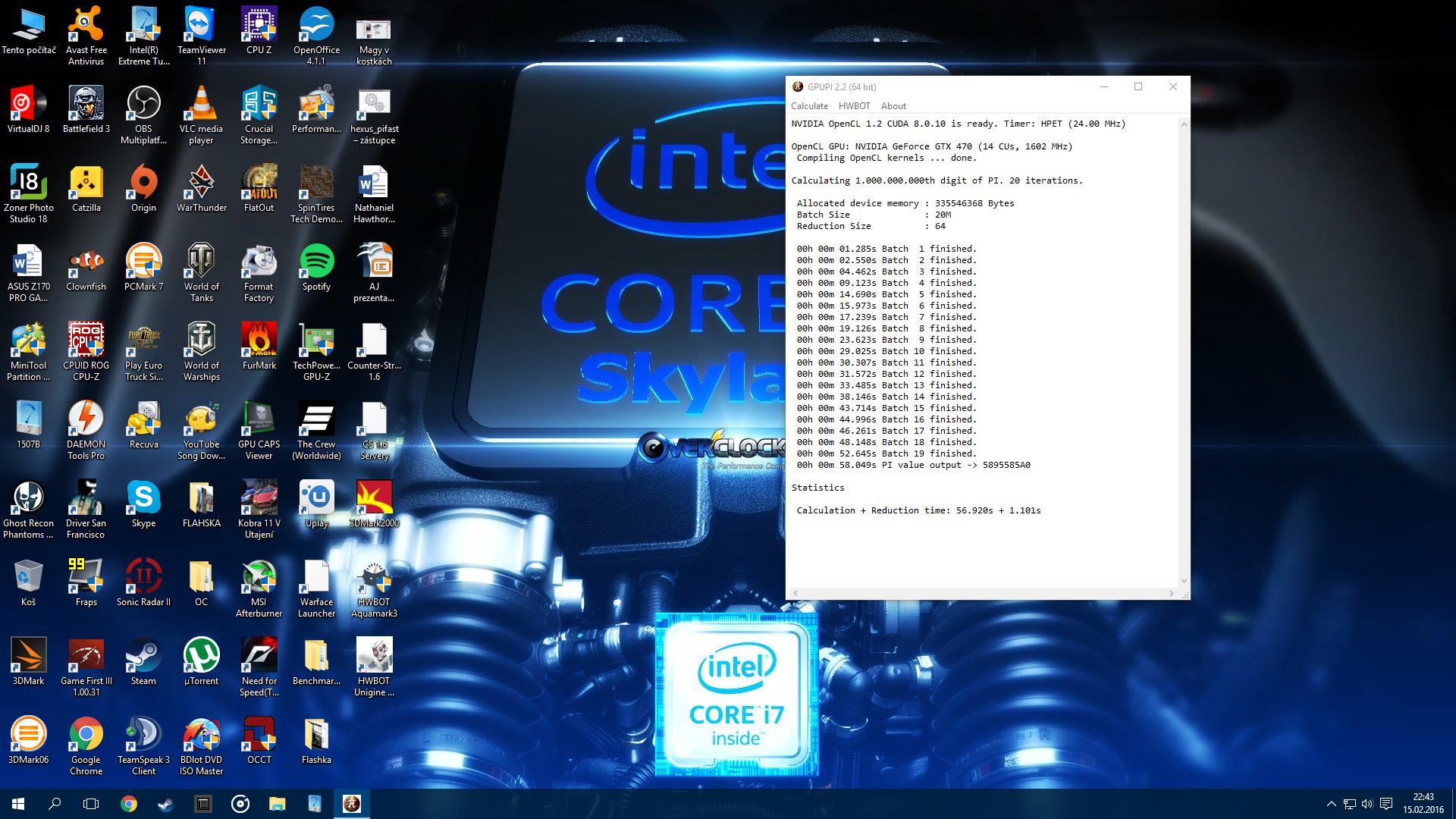Select the CPU Z desktop icon
1456x819 pixels.
[259, 32]
